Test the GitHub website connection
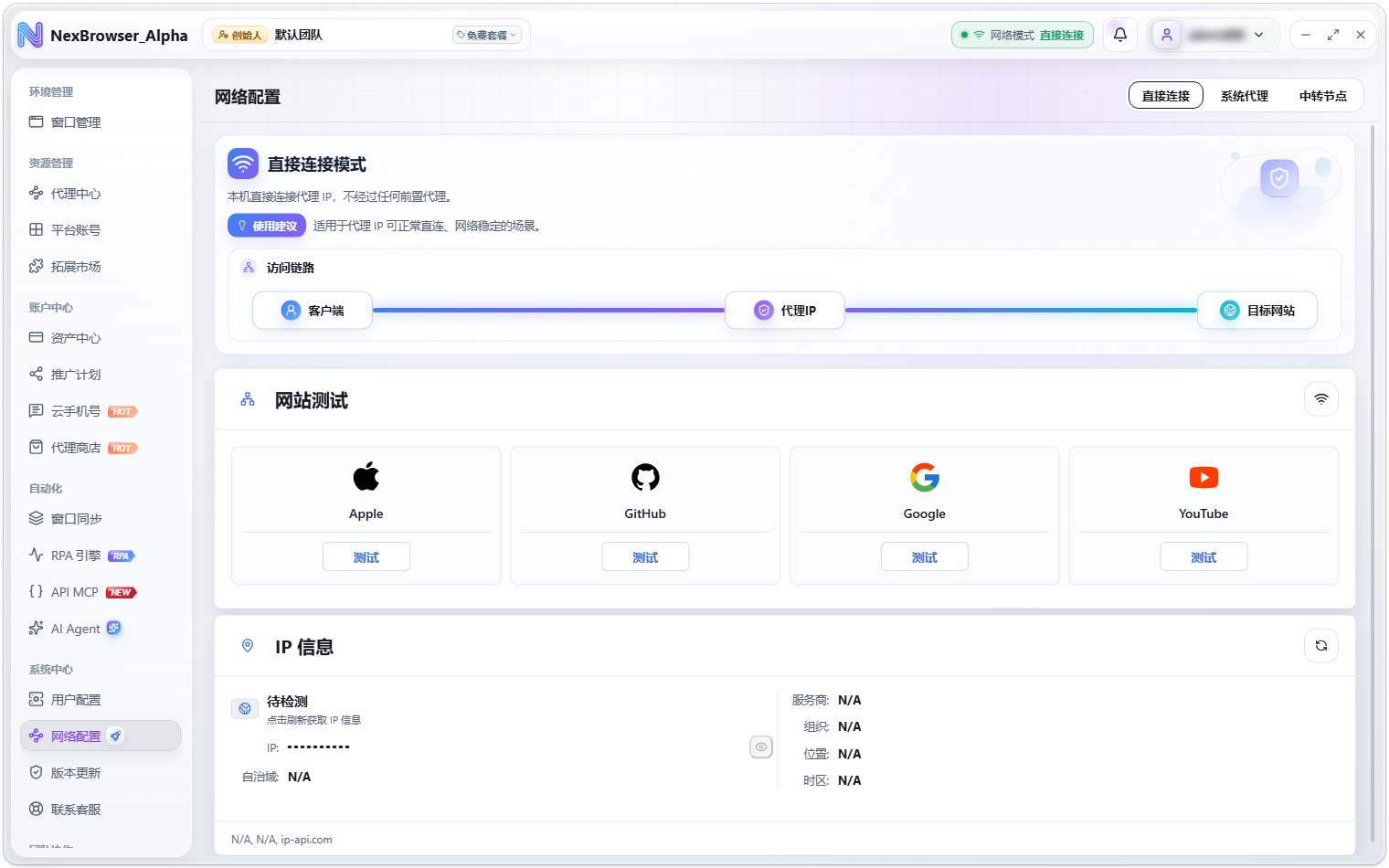The width and height of the screenshot is (1389, 868). coord(645,556)
